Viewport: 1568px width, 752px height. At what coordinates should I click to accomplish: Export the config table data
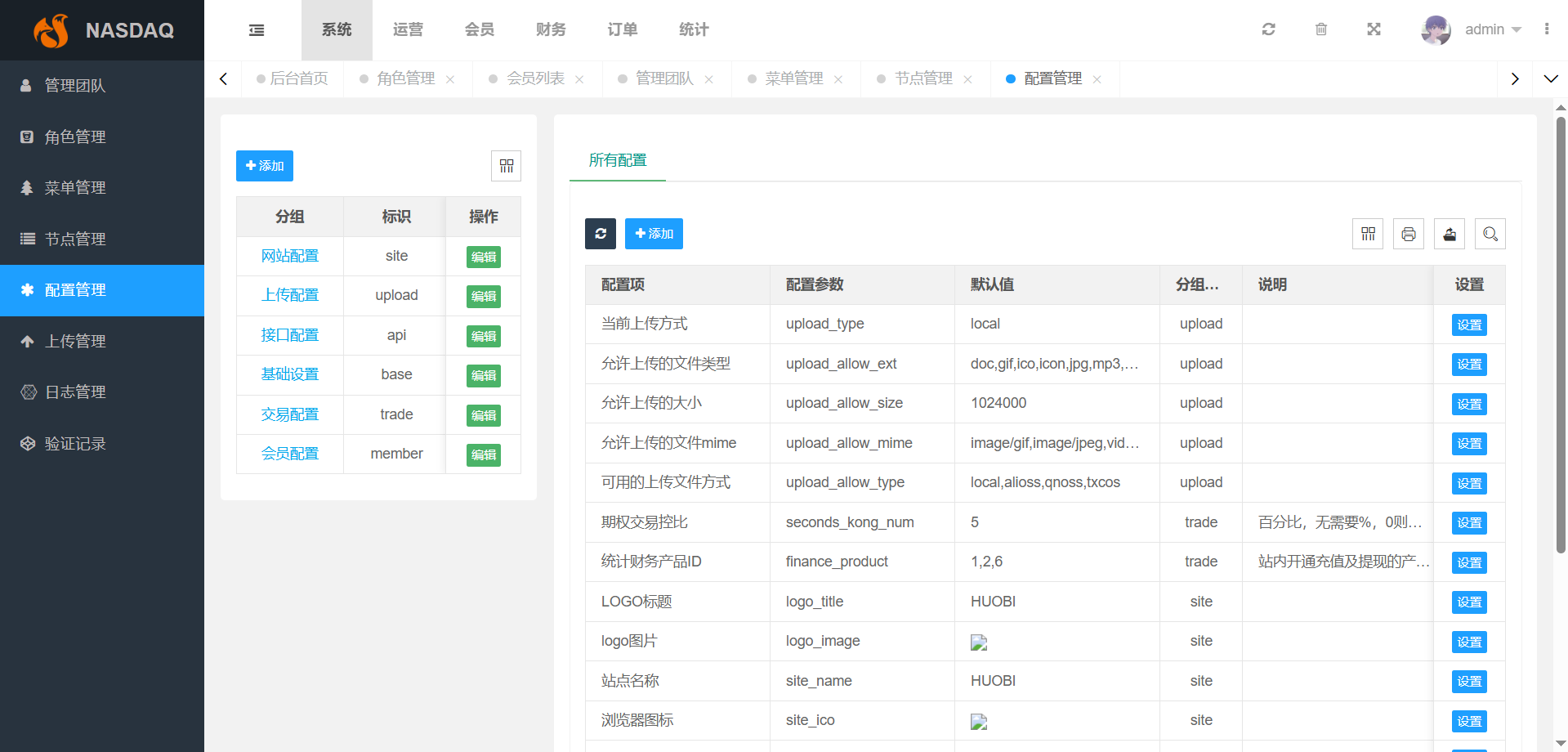[1450, 235]
